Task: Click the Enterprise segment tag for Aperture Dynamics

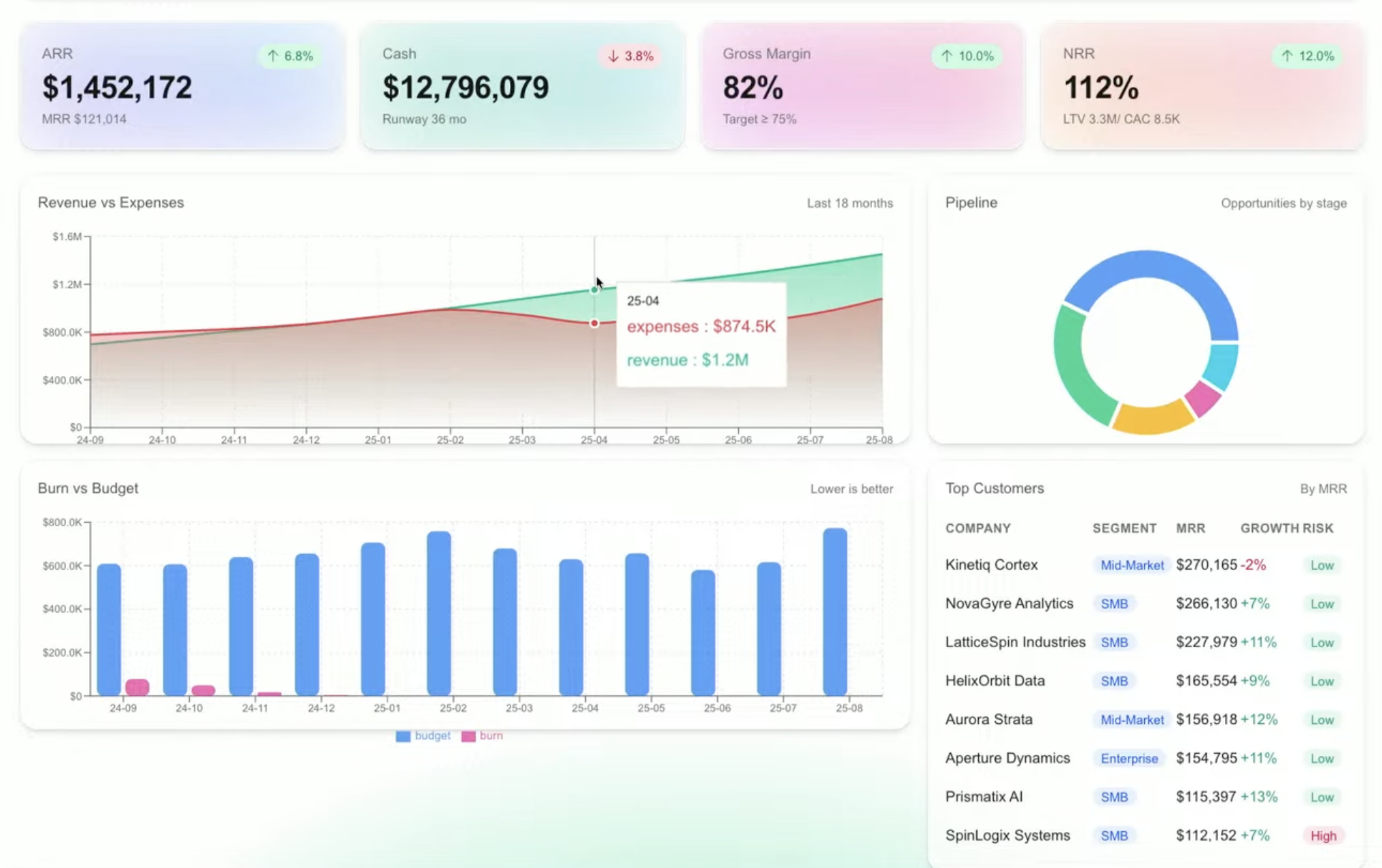Action: click(1129, 759)
